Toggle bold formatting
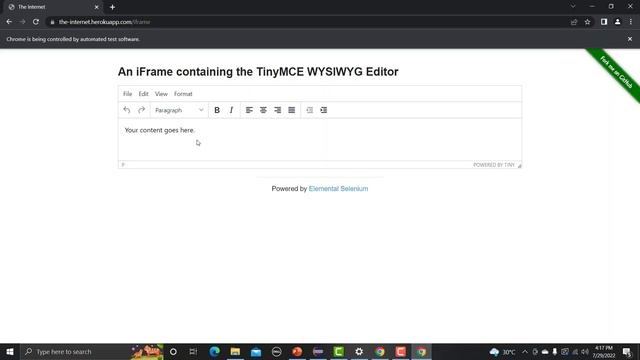This screenshot has width=640, height=360. (217, 110)
